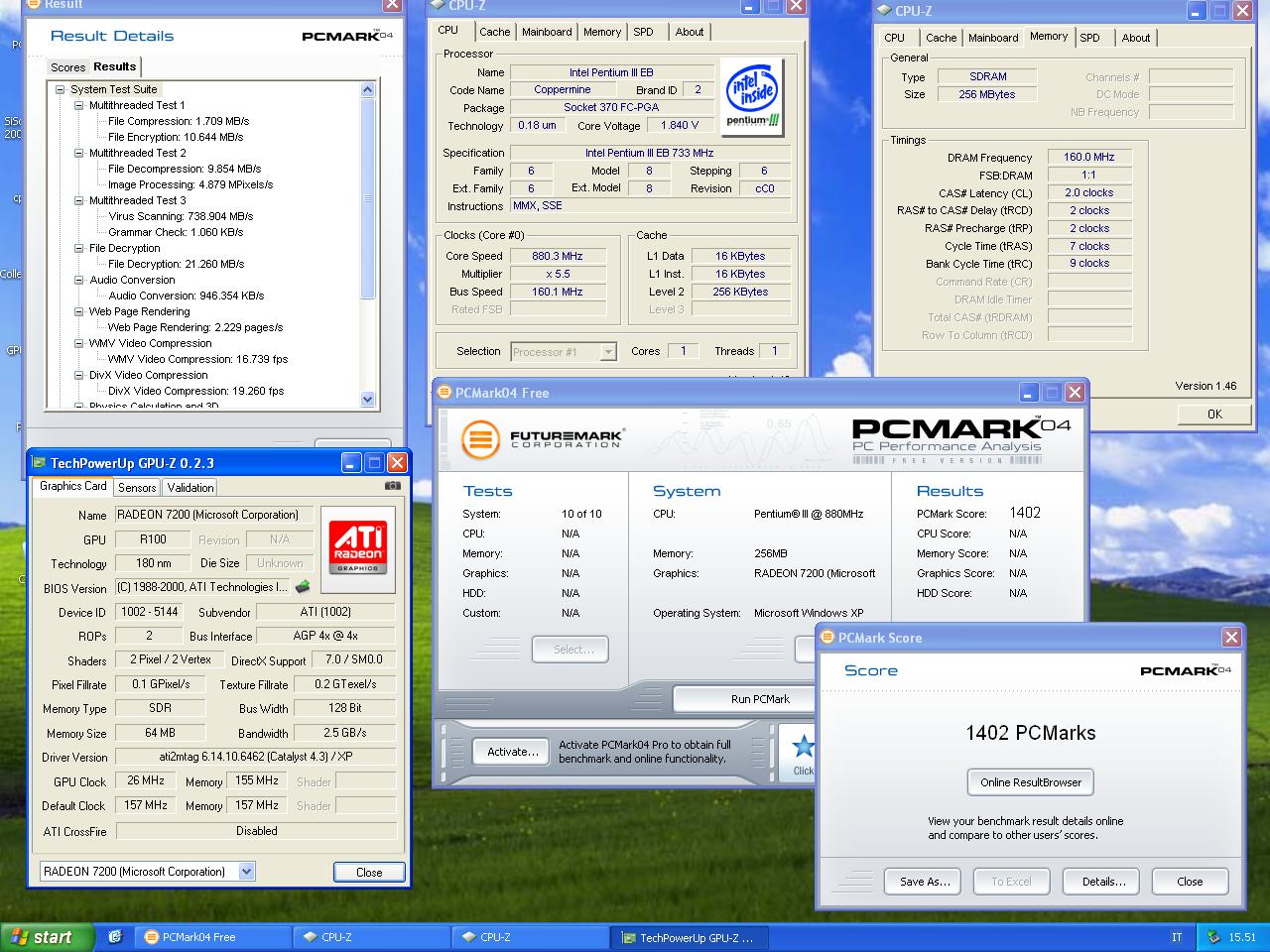
Task: Collapse Multithreaded Test 1 node
Action: [x=79, y=105]
